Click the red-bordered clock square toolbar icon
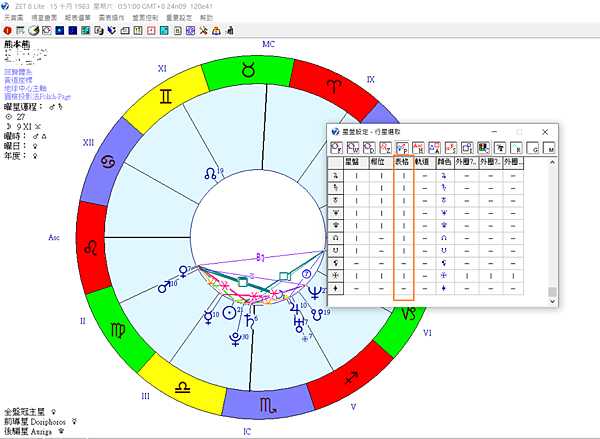 pyautogui.click(x=151, y=31)
